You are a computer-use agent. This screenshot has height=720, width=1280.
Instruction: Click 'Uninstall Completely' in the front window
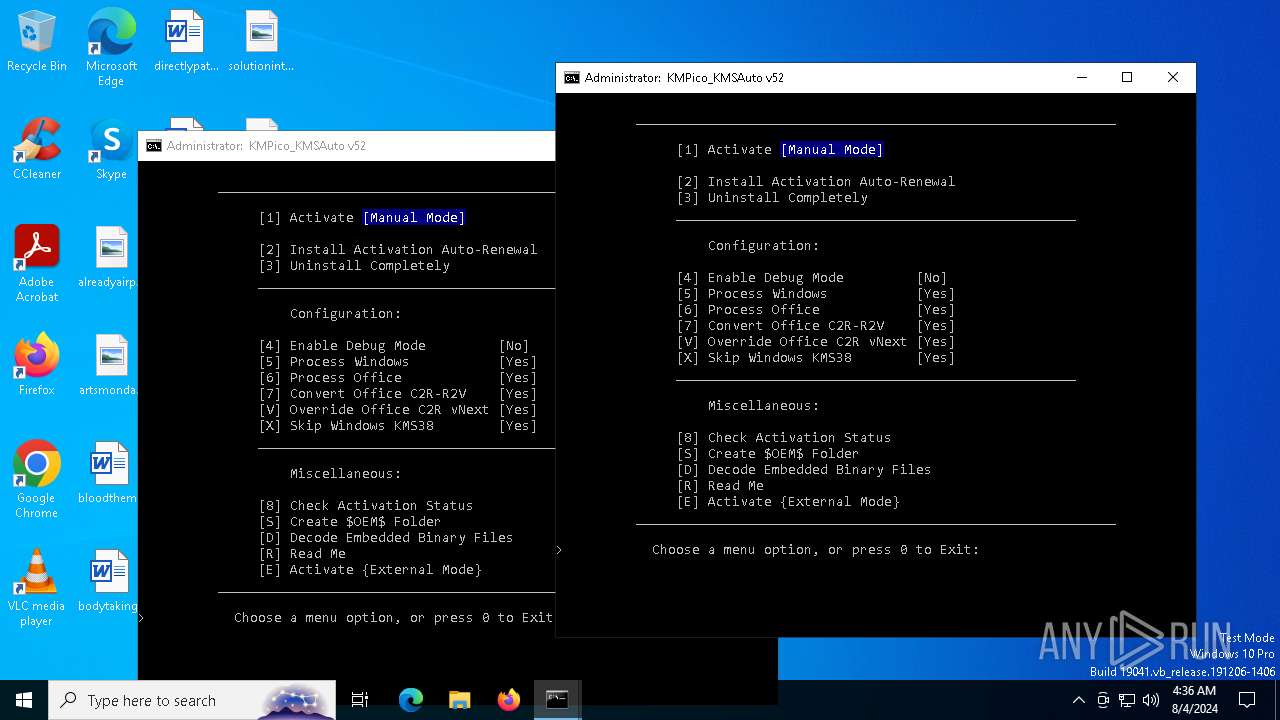(x=788, y=198)
